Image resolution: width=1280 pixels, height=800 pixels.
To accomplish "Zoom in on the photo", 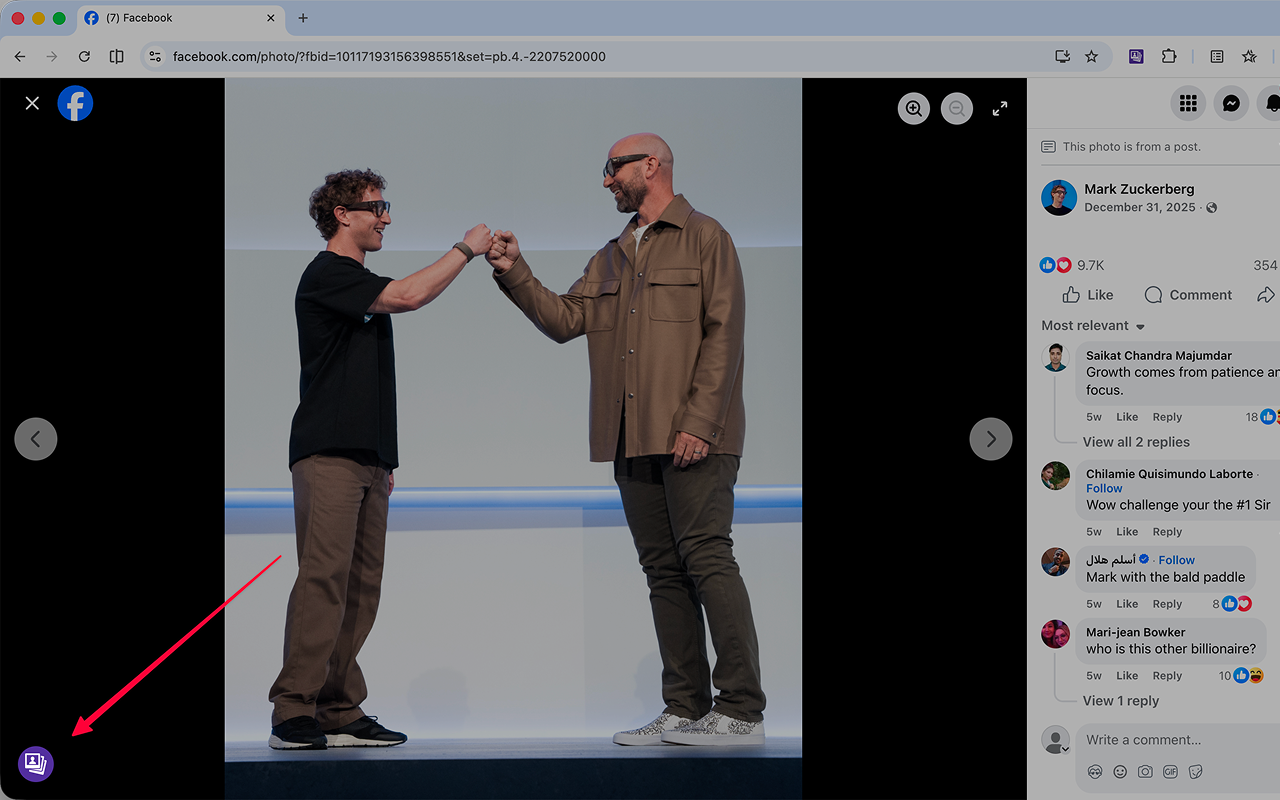I will point(914,108).
